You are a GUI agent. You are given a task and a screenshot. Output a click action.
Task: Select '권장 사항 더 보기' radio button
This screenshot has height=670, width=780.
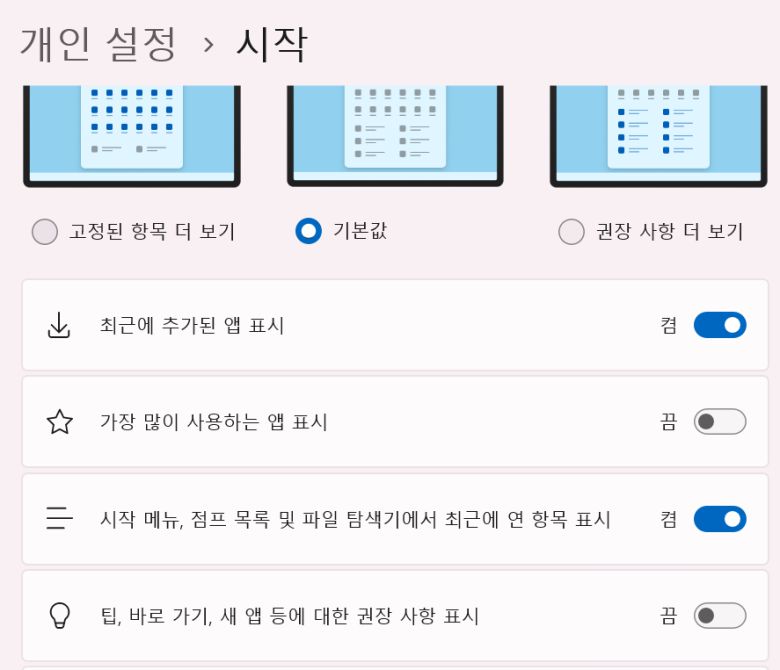[x=571, y=232]
